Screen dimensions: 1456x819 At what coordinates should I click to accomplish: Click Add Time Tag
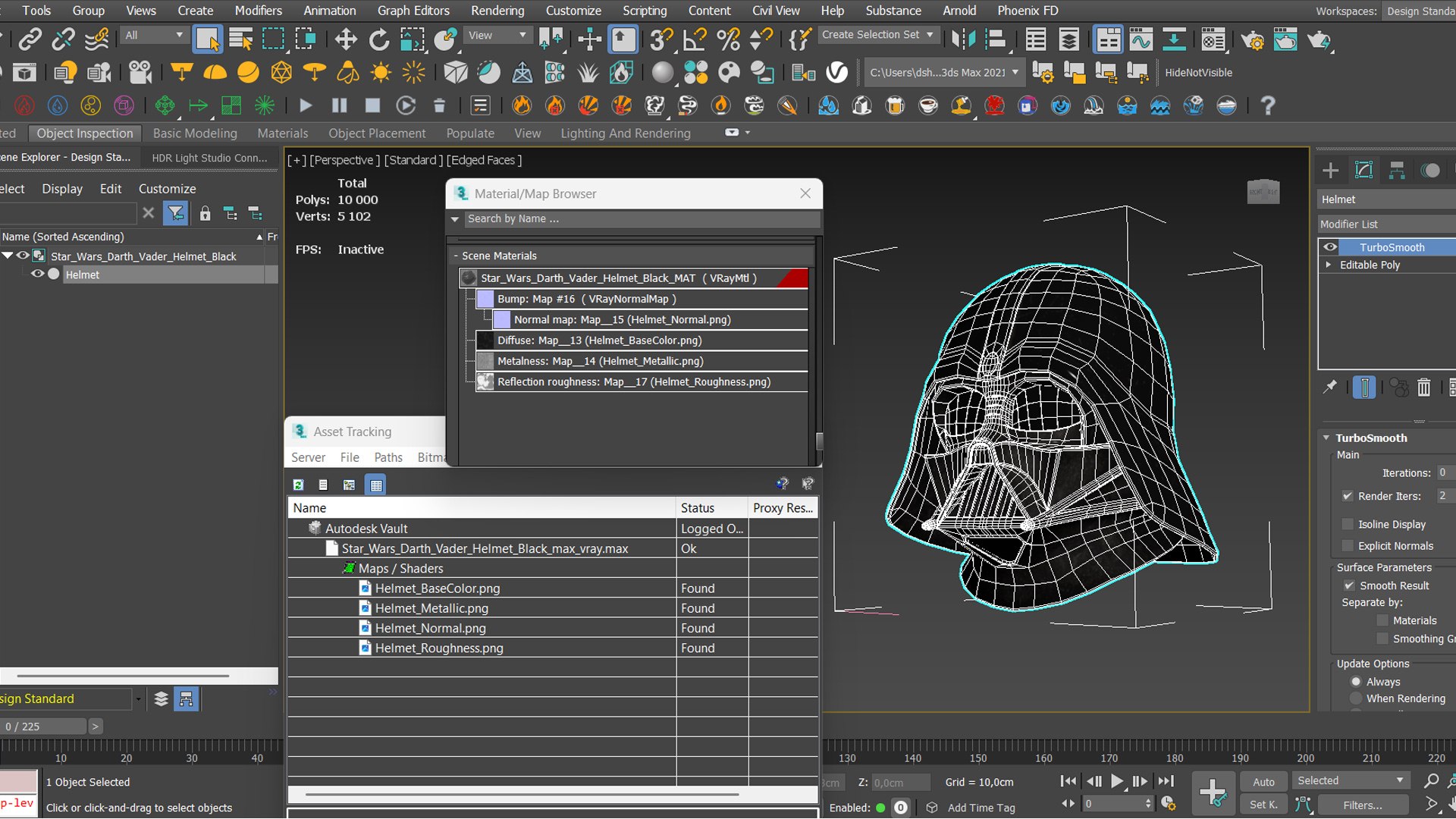[x=981, y=808]
